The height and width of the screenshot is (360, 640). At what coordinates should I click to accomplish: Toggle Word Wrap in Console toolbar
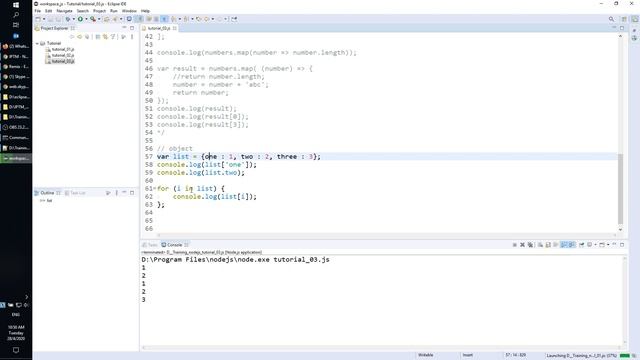click(556, 245)
